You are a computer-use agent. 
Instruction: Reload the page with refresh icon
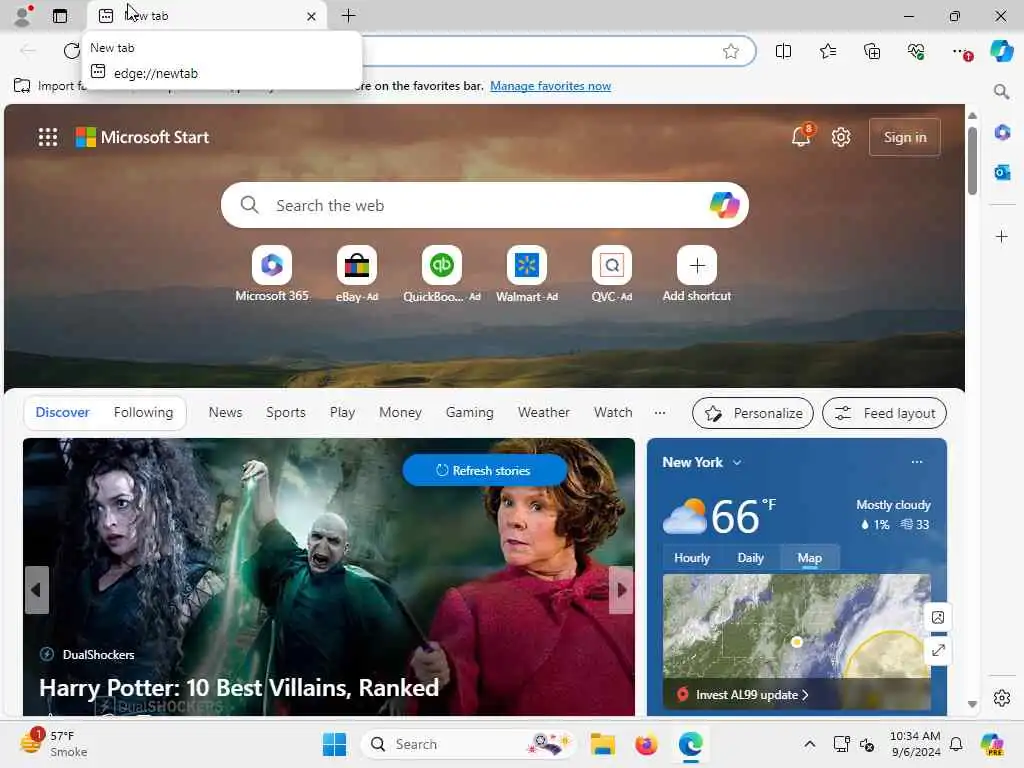(71, 51)
